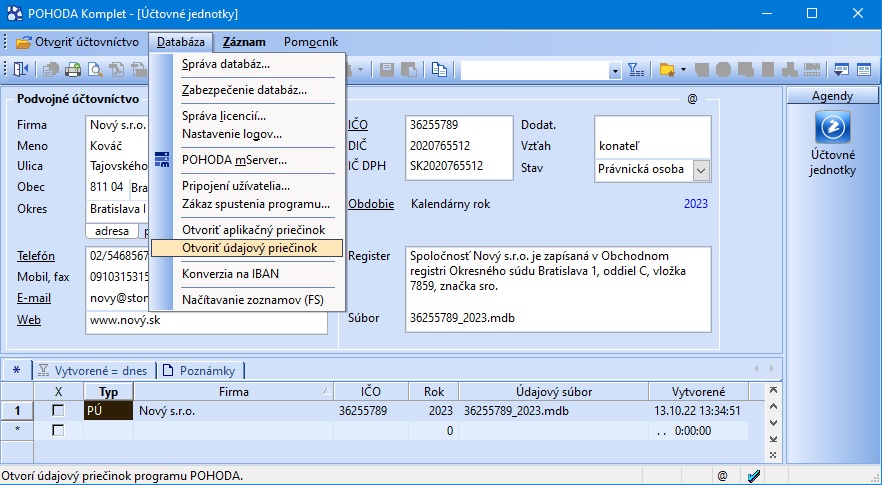Click the Údajový súbor column header
The width and height of the screenshot is (882, 485).
[x=554, y=392]
